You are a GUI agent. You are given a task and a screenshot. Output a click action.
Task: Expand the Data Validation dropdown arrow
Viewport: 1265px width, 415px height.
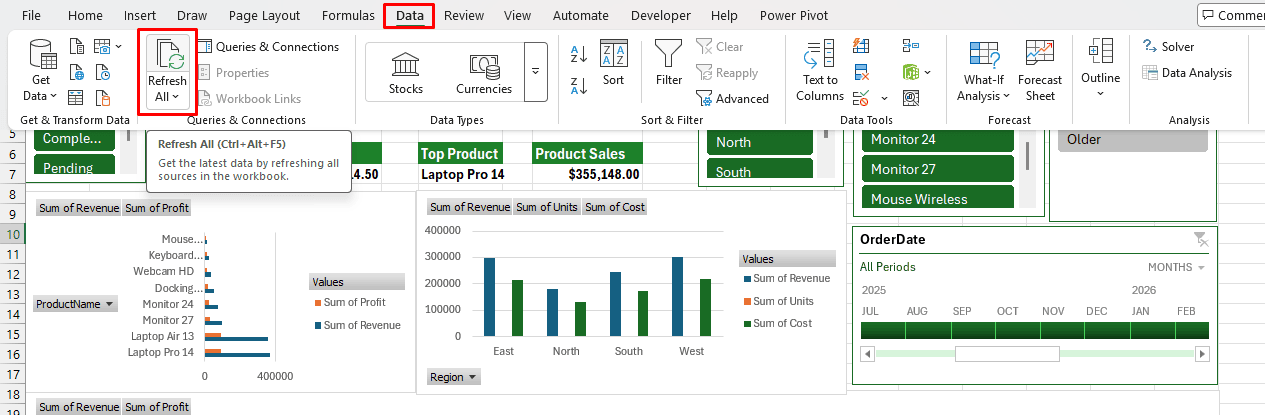click(884, 98)
